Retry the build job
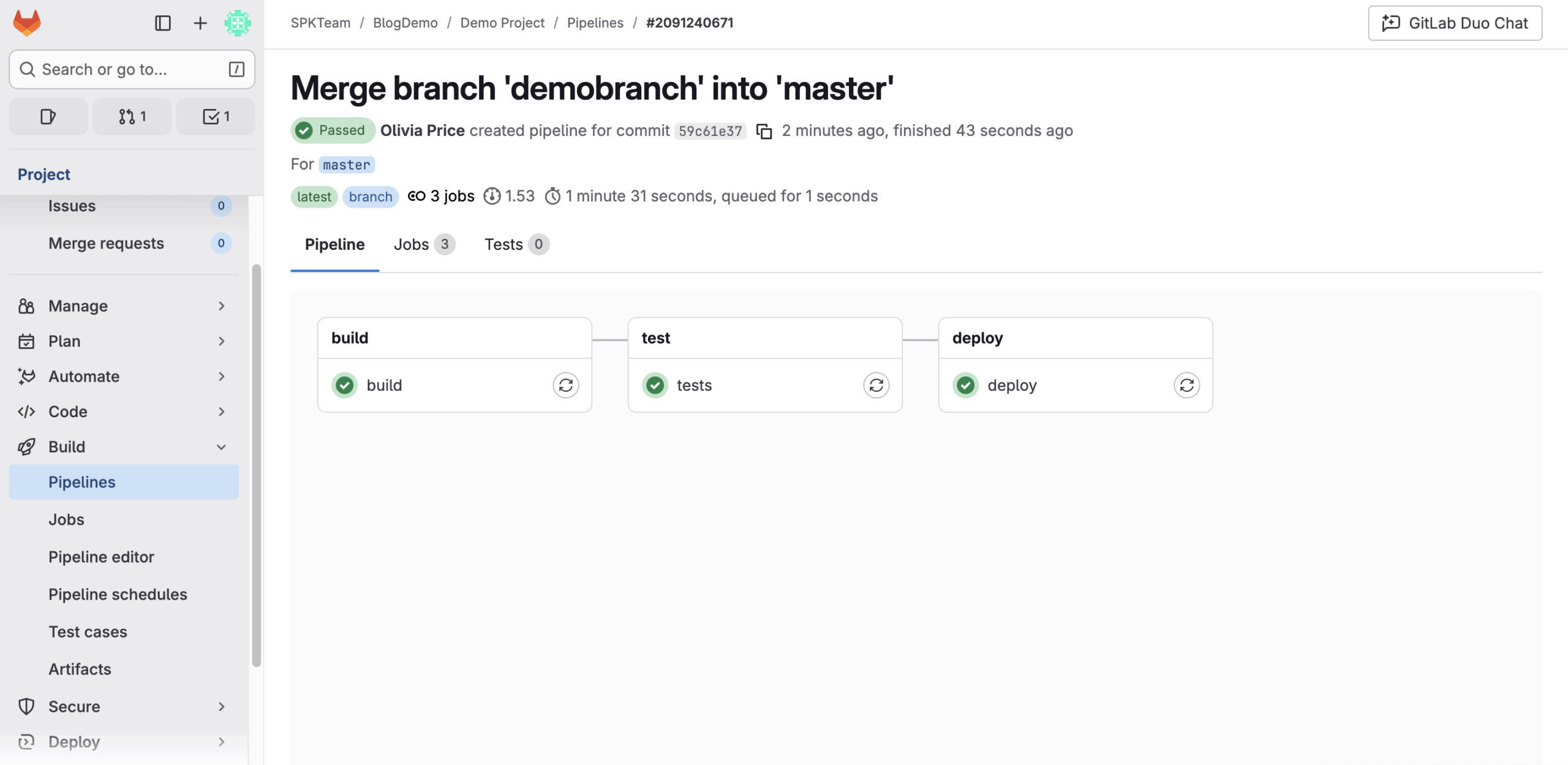Viewport: 1568px width, 765px height. pos(565,385)
